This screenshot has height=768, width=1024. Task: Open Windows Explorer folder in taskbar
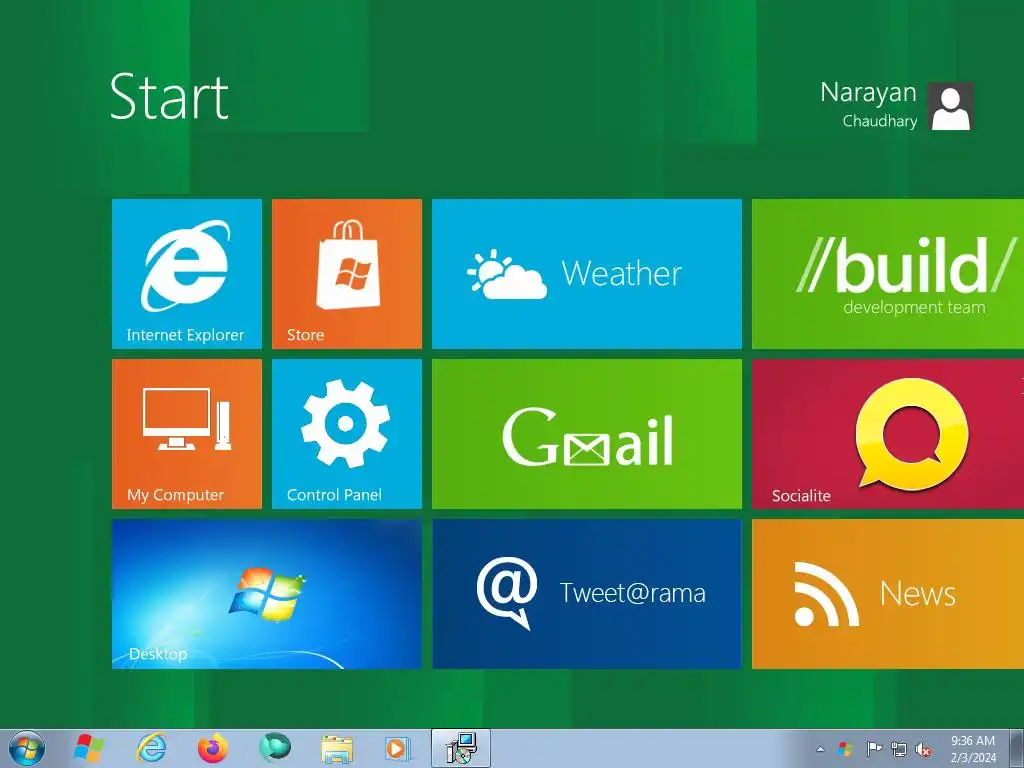tap(337, 748)
